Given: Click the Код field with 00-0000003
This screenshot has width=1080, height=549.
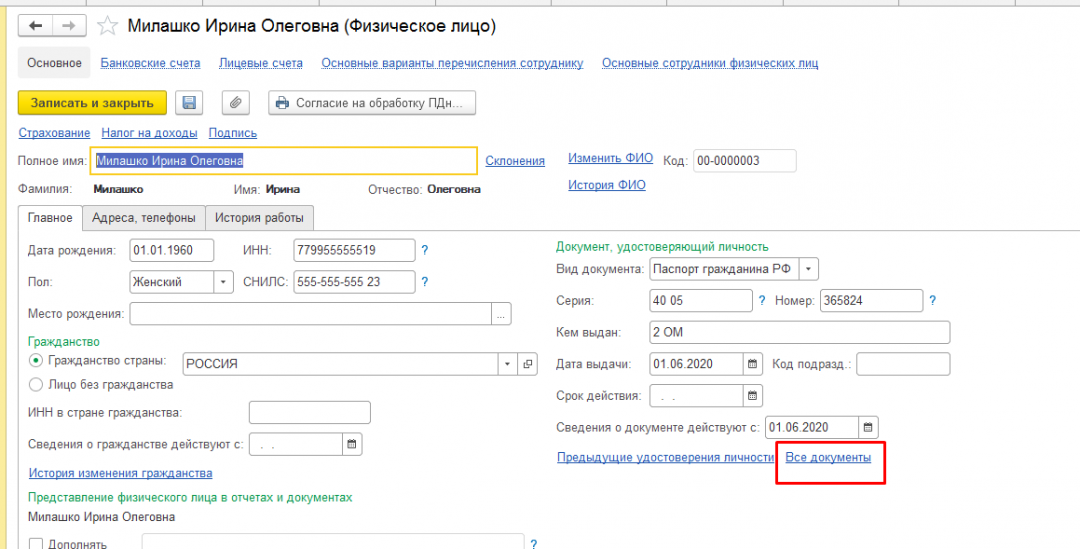Looking at the screenshot, I should (745, 160).
